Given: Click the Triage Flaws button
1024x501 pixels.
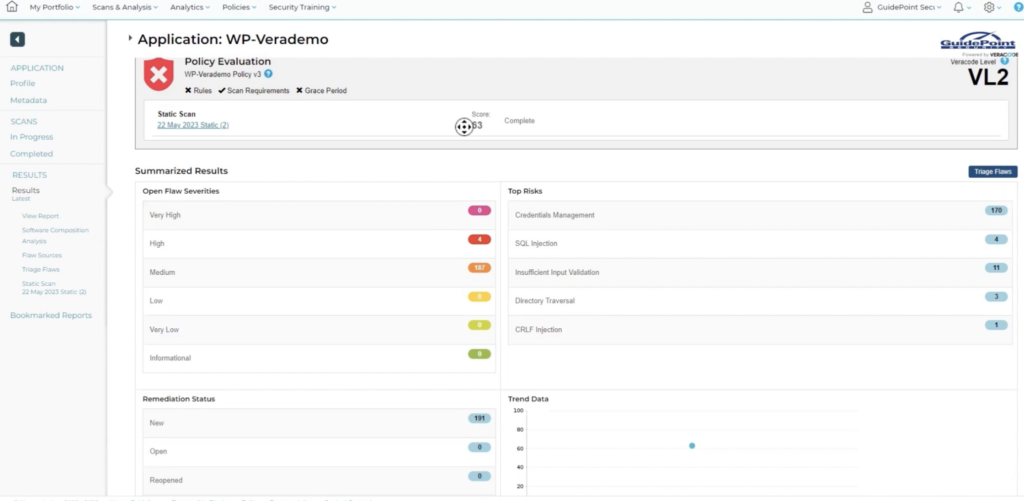Looking at the screenshot, I should pyautogui.click(x=993, y=172).
